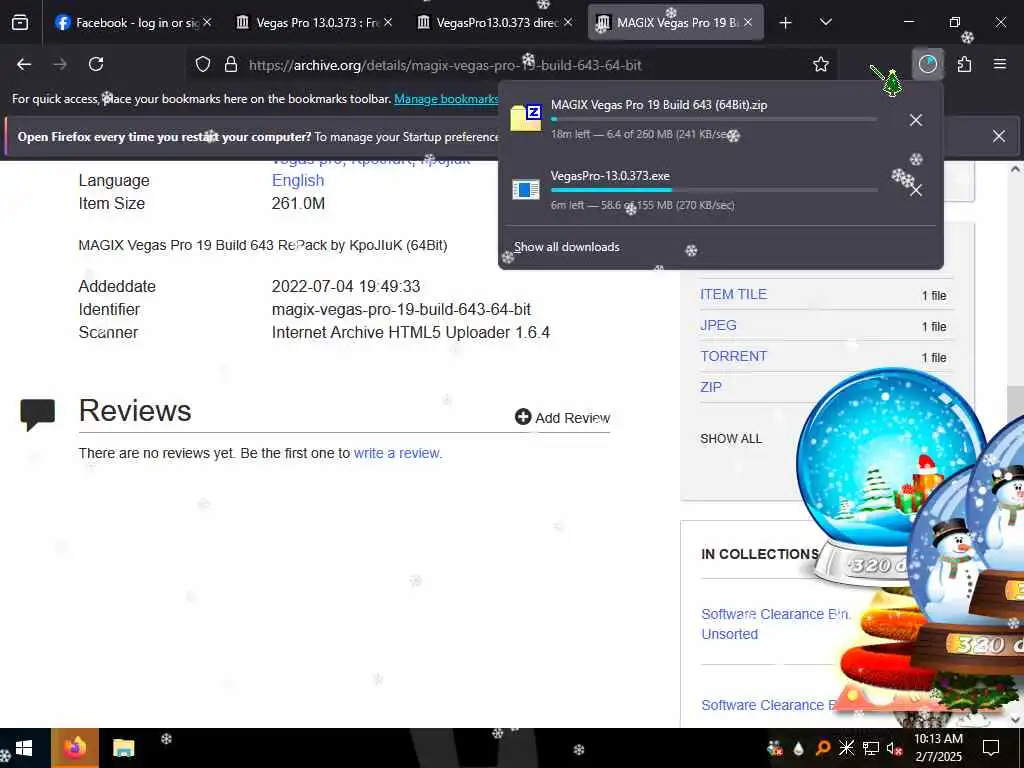This screenshot has height=768, width=1024.
Task: Select the MAGIX Vegas Pro 19 tab
Action: click(677, 23)
